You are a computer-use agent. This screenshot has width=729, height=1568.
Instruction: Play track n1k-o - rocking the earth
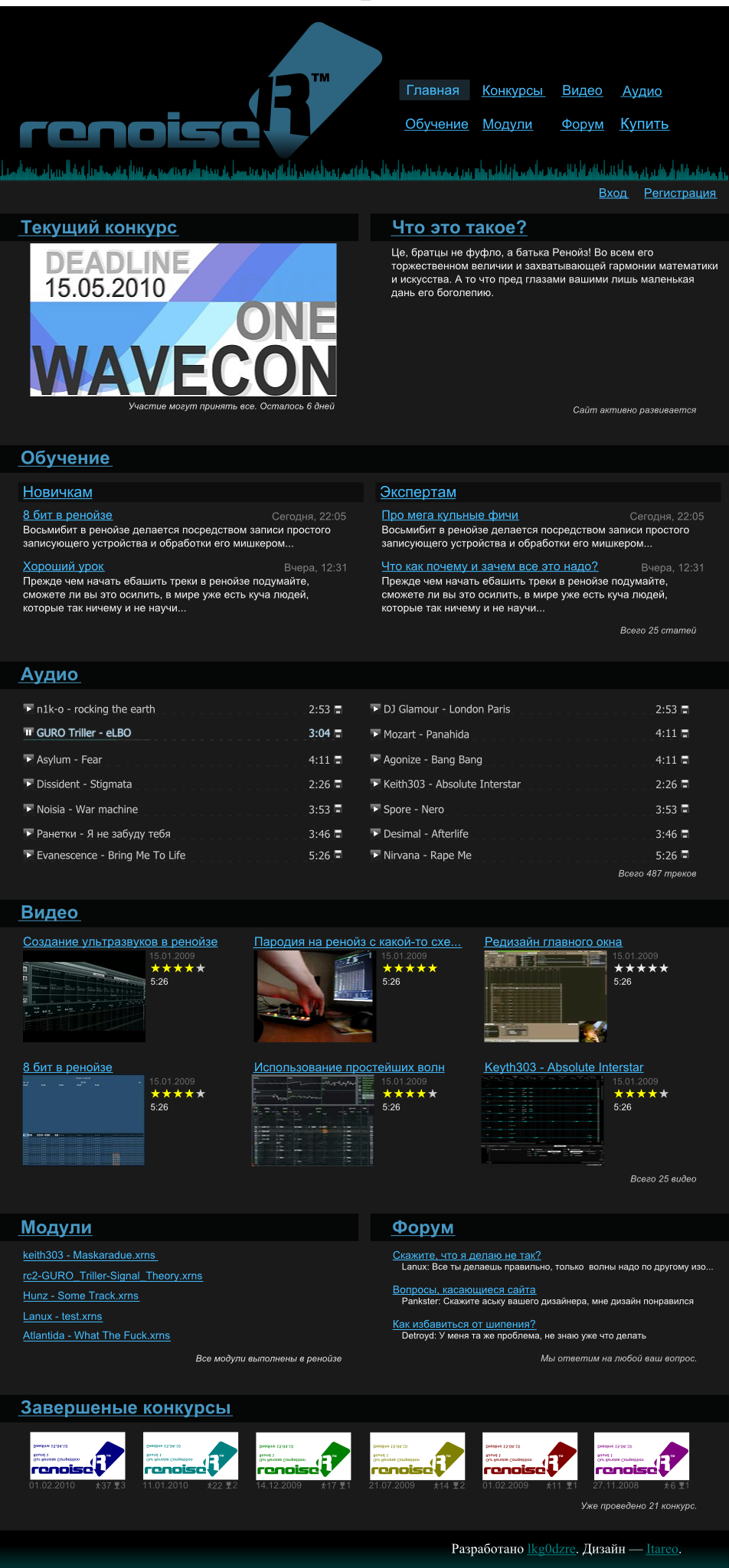(x=28, y=709)
